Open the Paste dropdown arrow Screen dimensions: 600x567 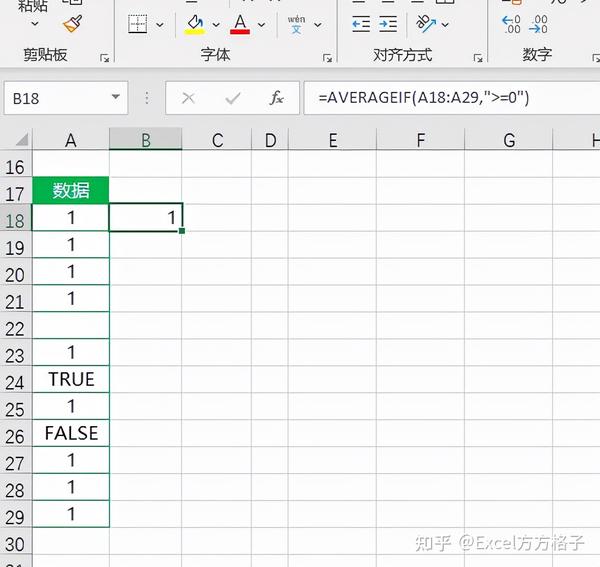tap(34, 24)
